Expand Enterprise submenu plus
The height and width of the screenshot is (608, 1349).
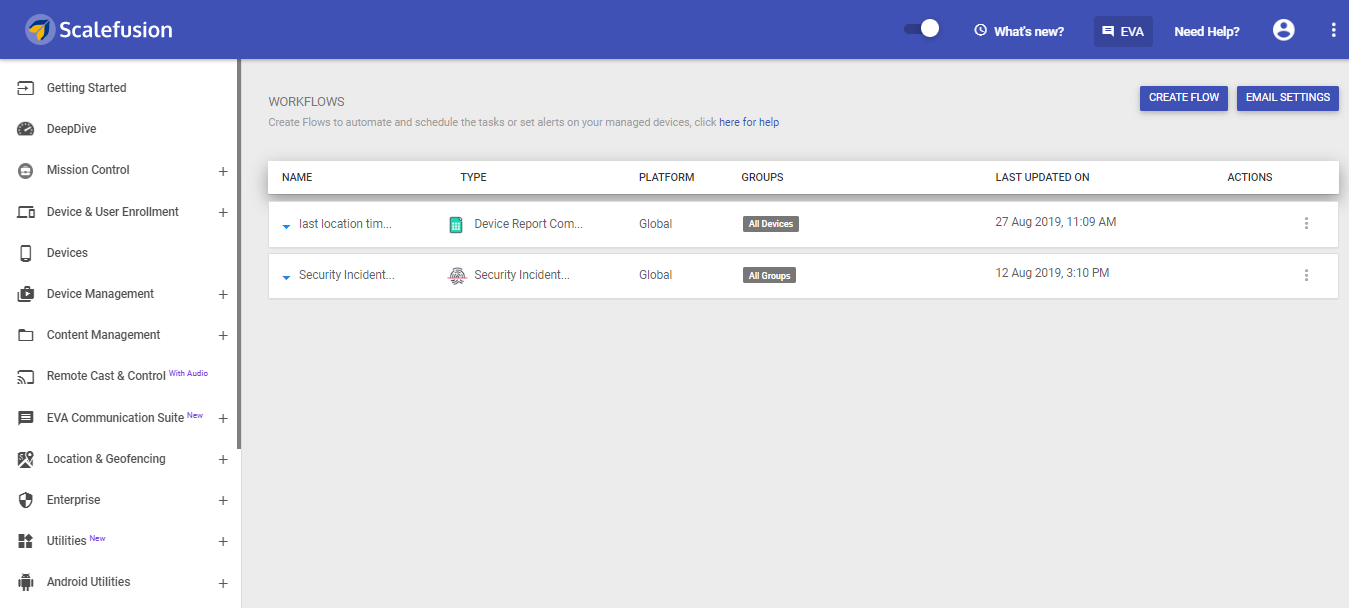pyautogui.click(x=223, y=501)
